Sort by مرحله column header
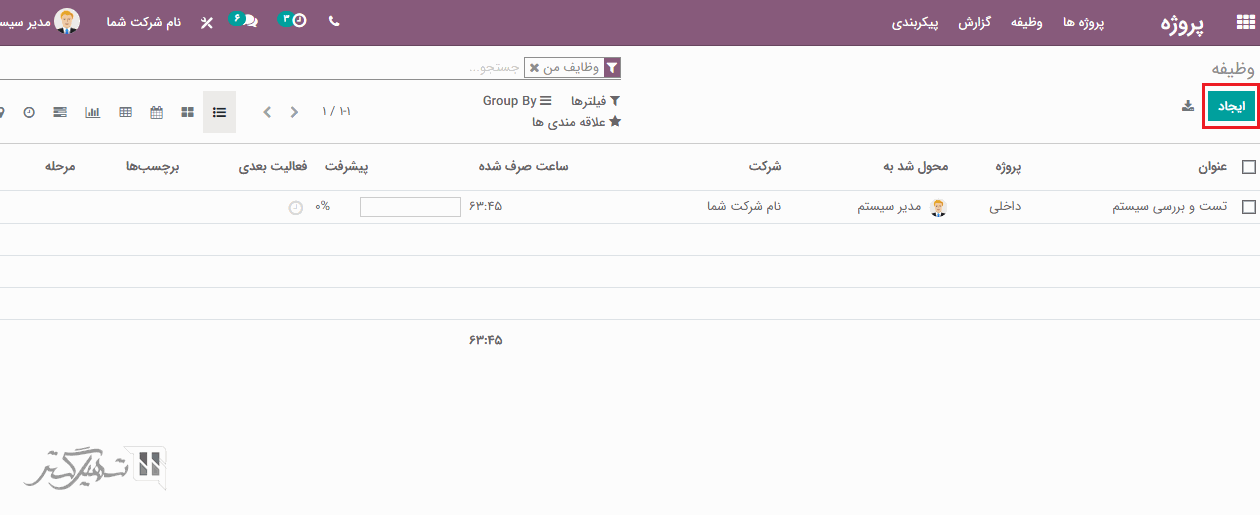 coord(60,167)
